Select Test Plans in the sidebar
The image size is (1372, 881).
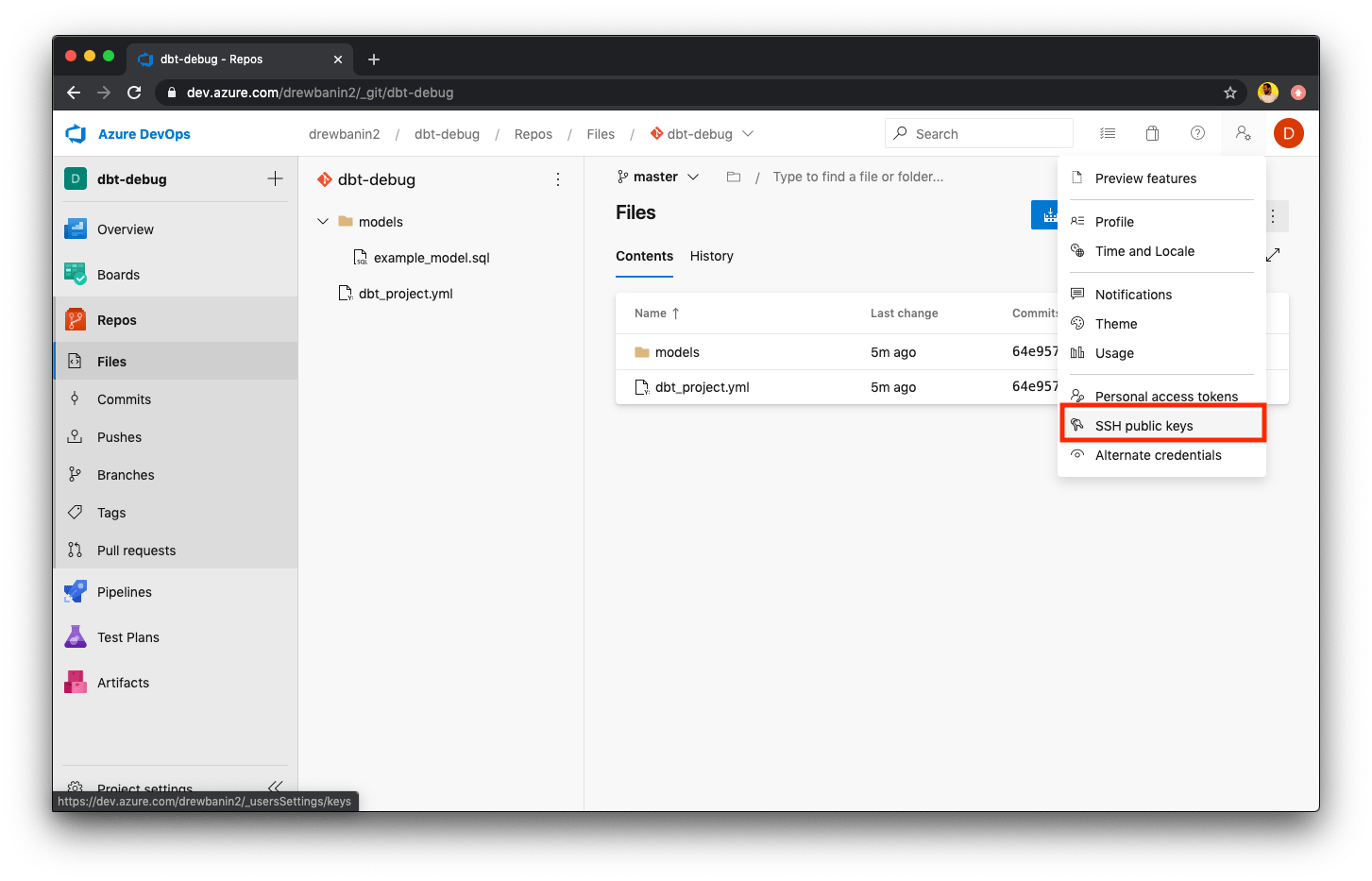[x=127, y=636]
